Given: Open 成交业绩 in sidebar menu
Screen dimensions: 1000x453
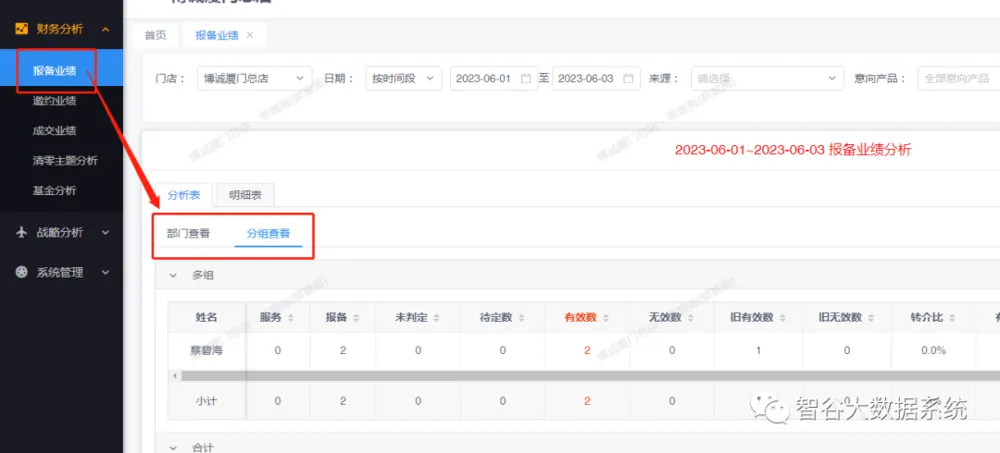Looking at the screenshot, I should point(54,130).
